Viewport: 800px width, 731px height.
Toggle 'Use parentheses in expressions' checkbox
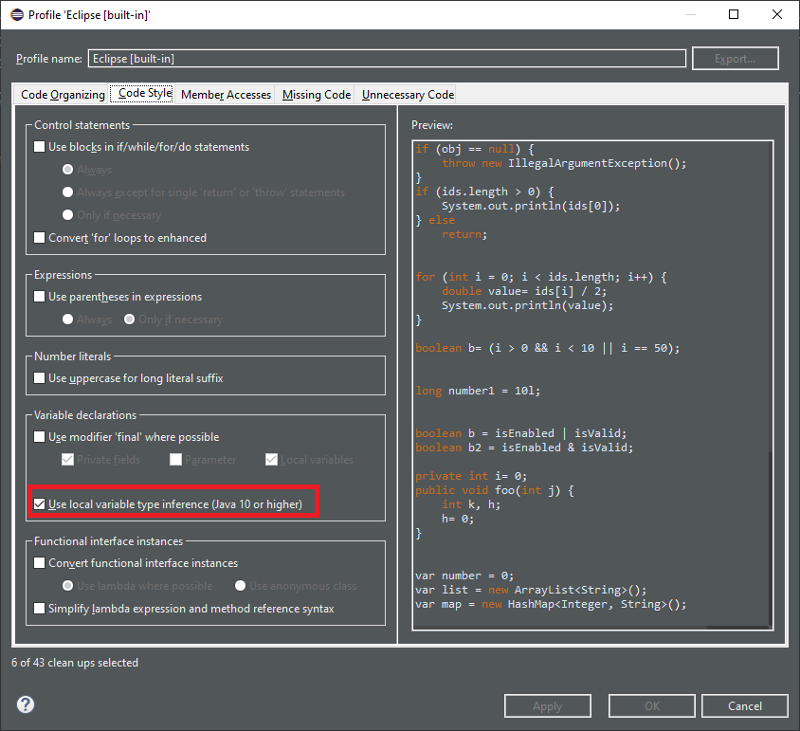pyautogui.click(x=39, y=296)
